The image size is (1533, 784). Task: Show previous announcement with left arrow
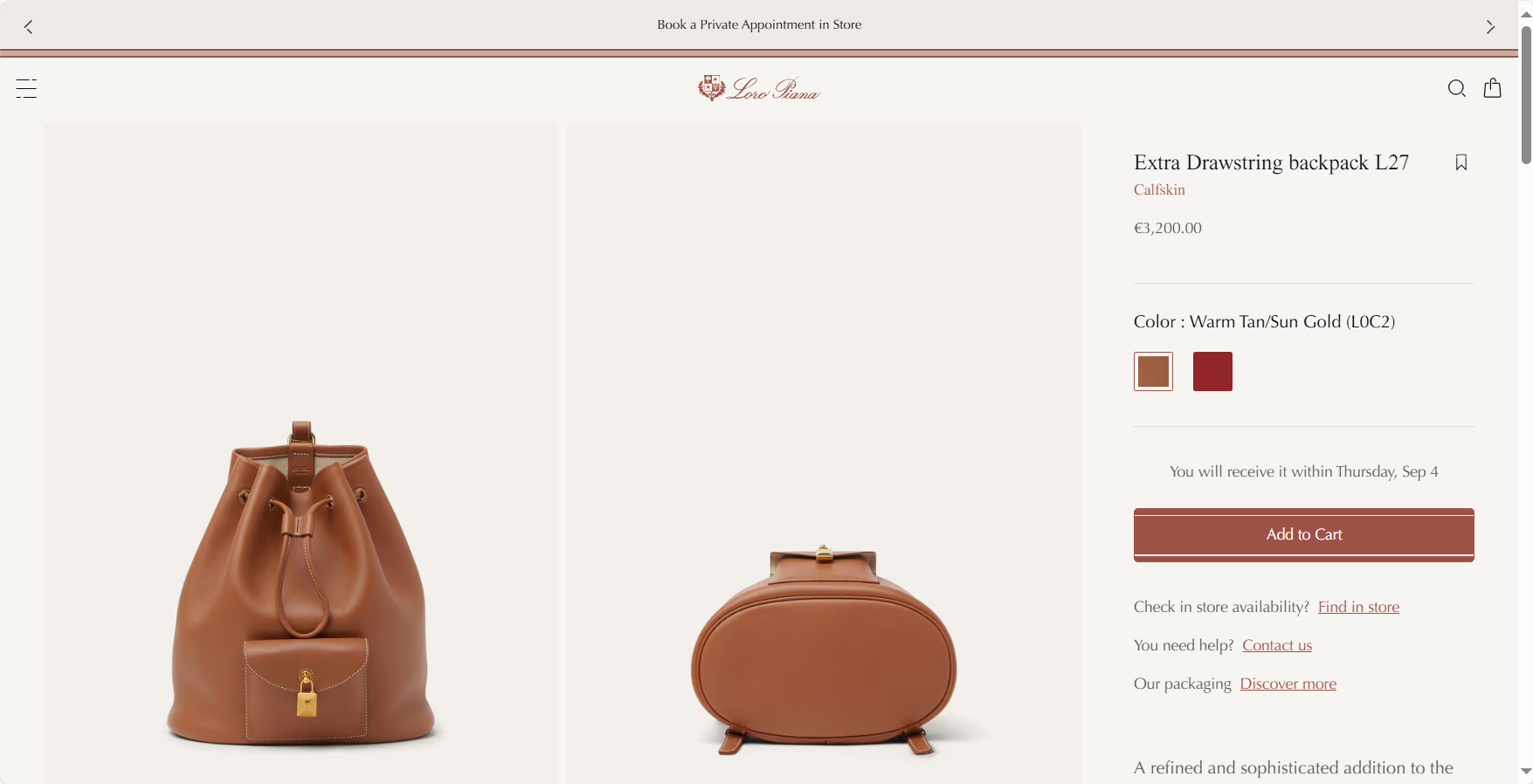[x=29, y=27]
